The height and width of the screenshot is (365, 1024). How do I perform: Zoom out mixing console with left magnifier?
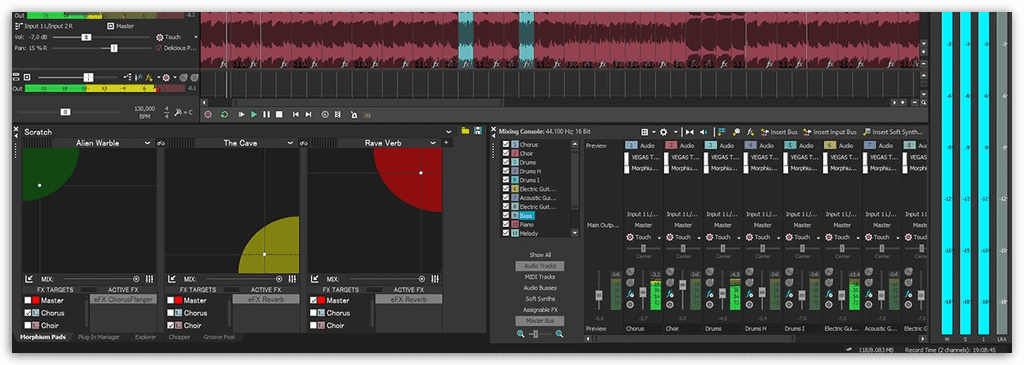tap(520, 334)
